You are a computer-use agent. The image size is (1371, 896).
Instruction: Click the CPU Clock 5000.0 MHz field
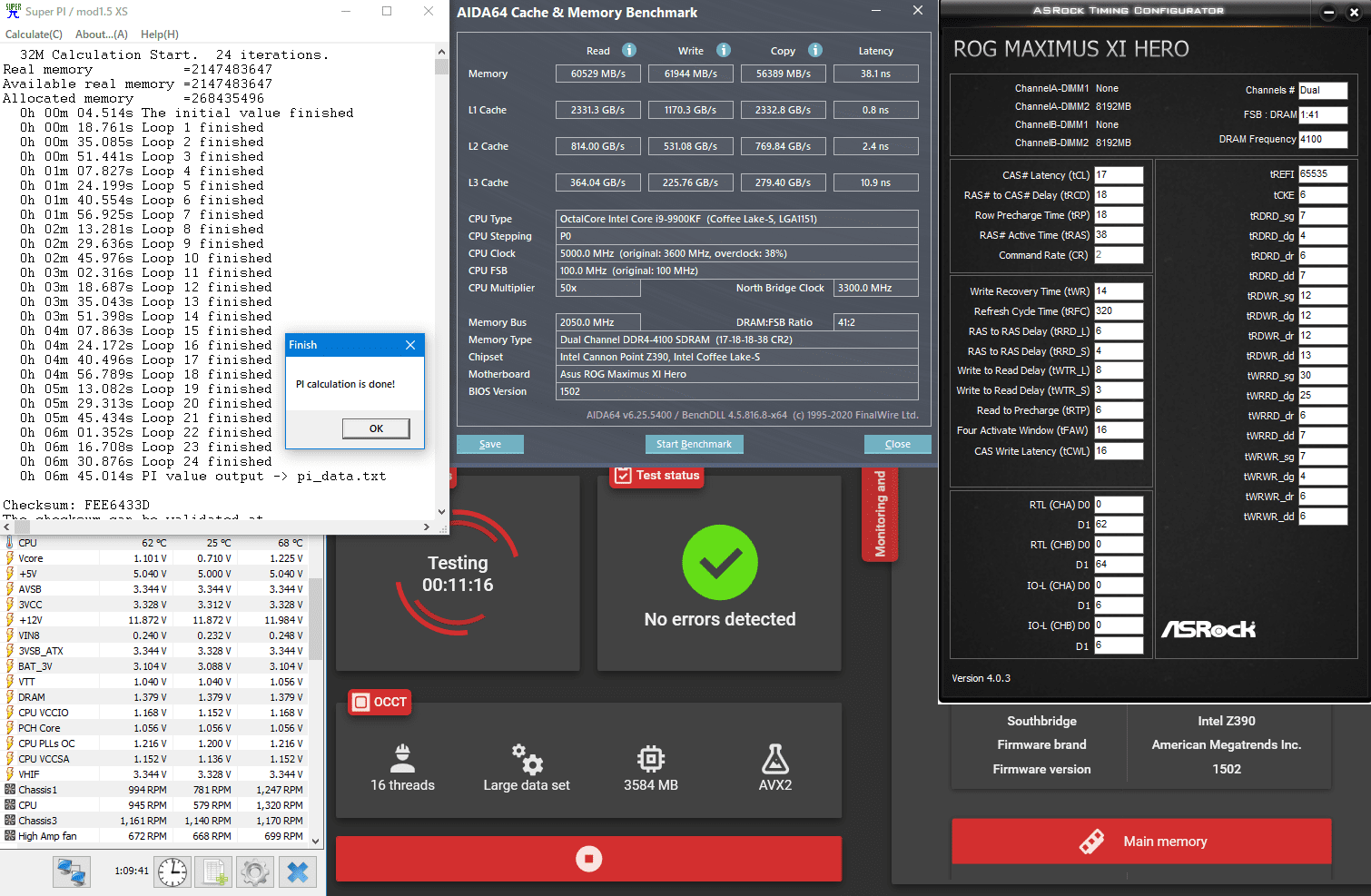[x=736, y=253]
